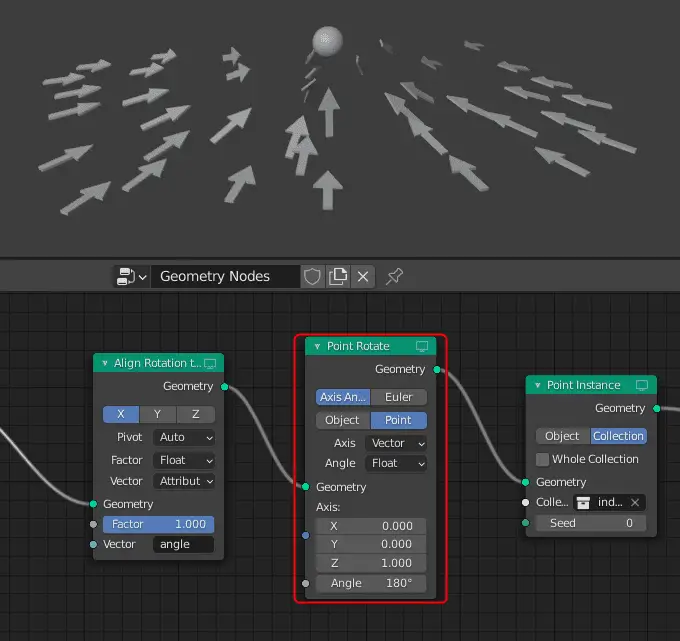The height and width of the screenshot is (641, 680).
Task: Click the Point Instance Geometry output socket
Action: (x=657, y=409)
